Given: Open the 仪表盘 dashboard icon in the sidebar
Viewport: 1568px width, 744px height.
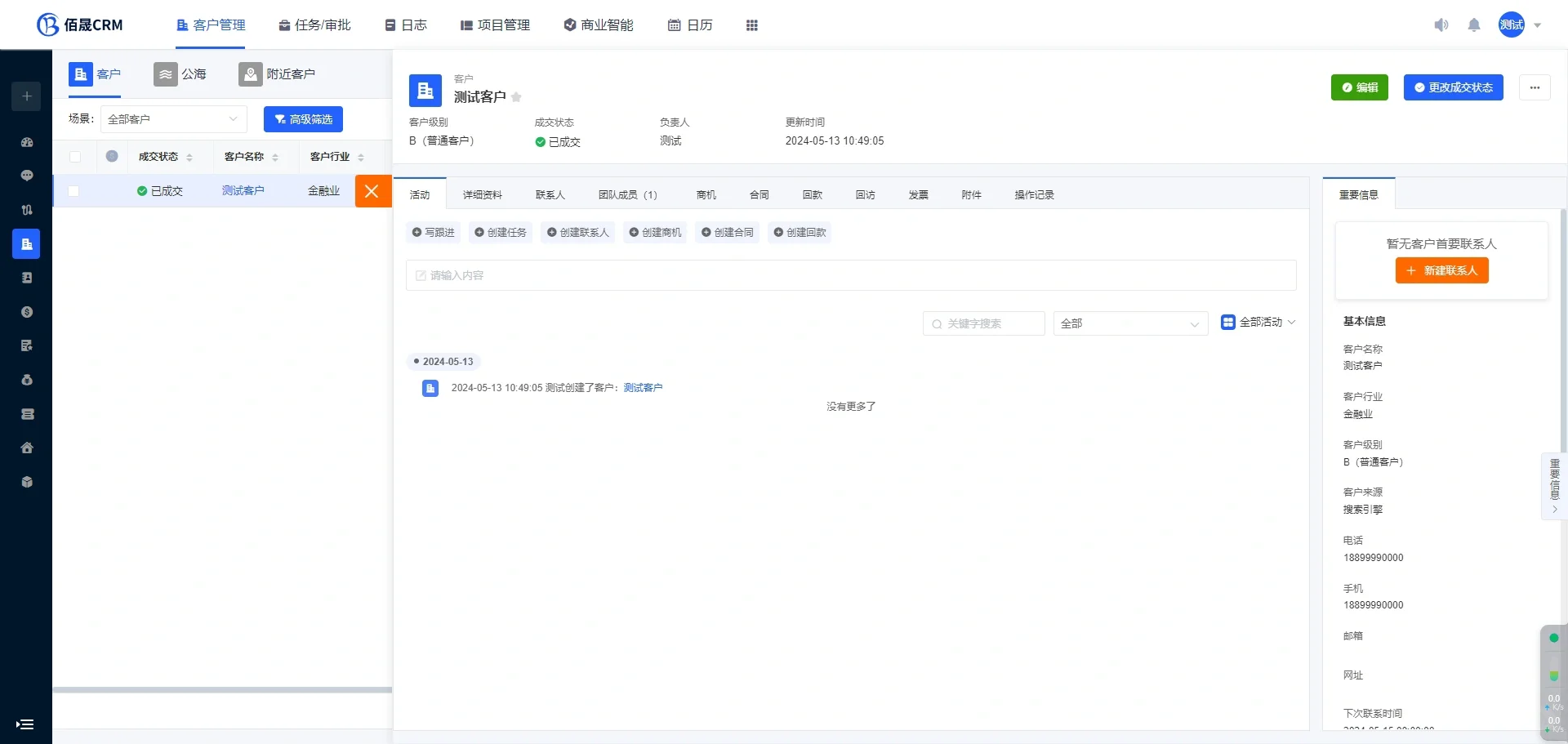Looking at the screenshot, I should pos(26,142).
